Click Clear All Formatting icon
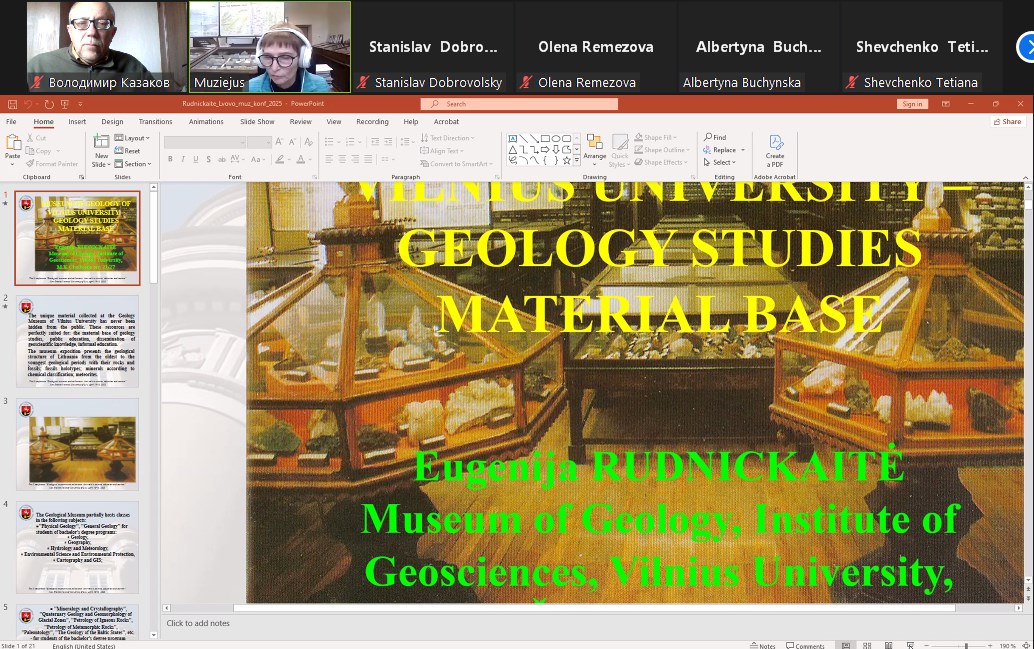Screen dimensions: 1034x649 click(x=309, y=142)
